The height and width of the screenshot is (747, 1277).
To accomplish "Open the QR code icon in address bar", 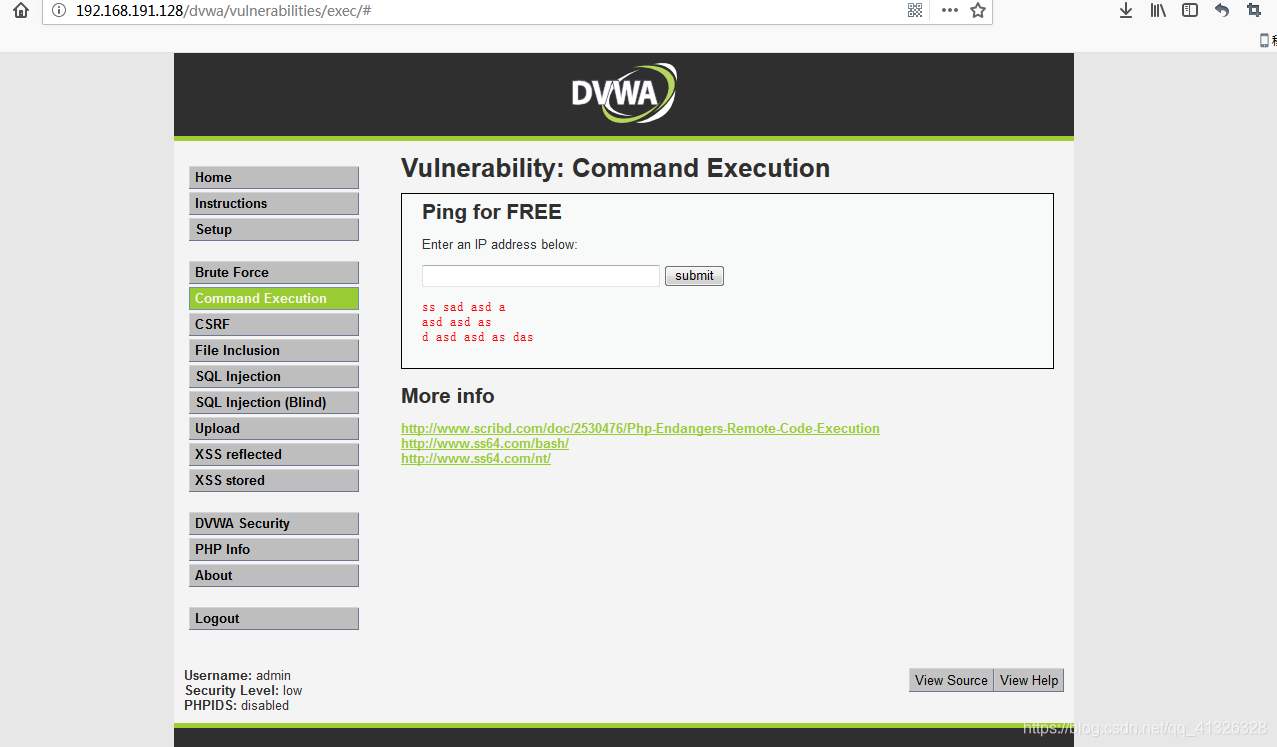I will coord(914,10).
